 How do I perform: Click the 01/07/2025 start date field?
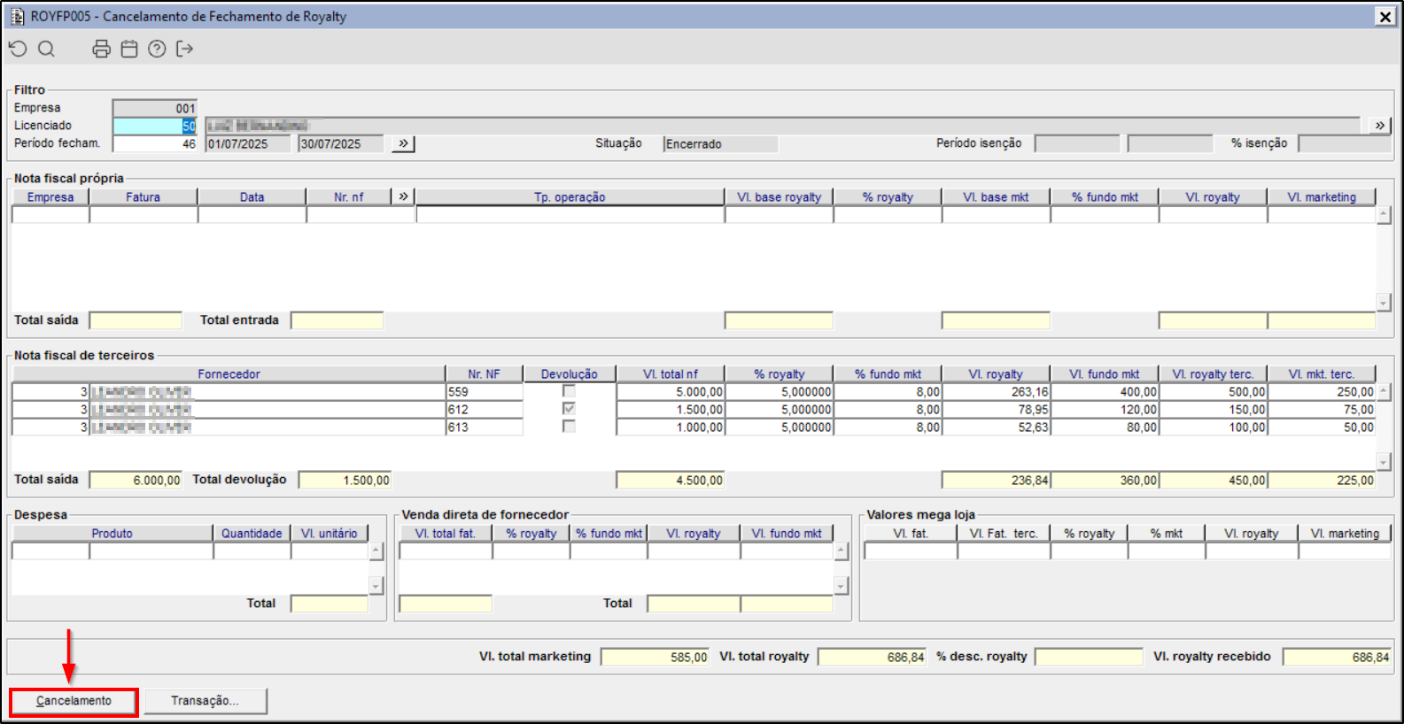tap(249, 143)
